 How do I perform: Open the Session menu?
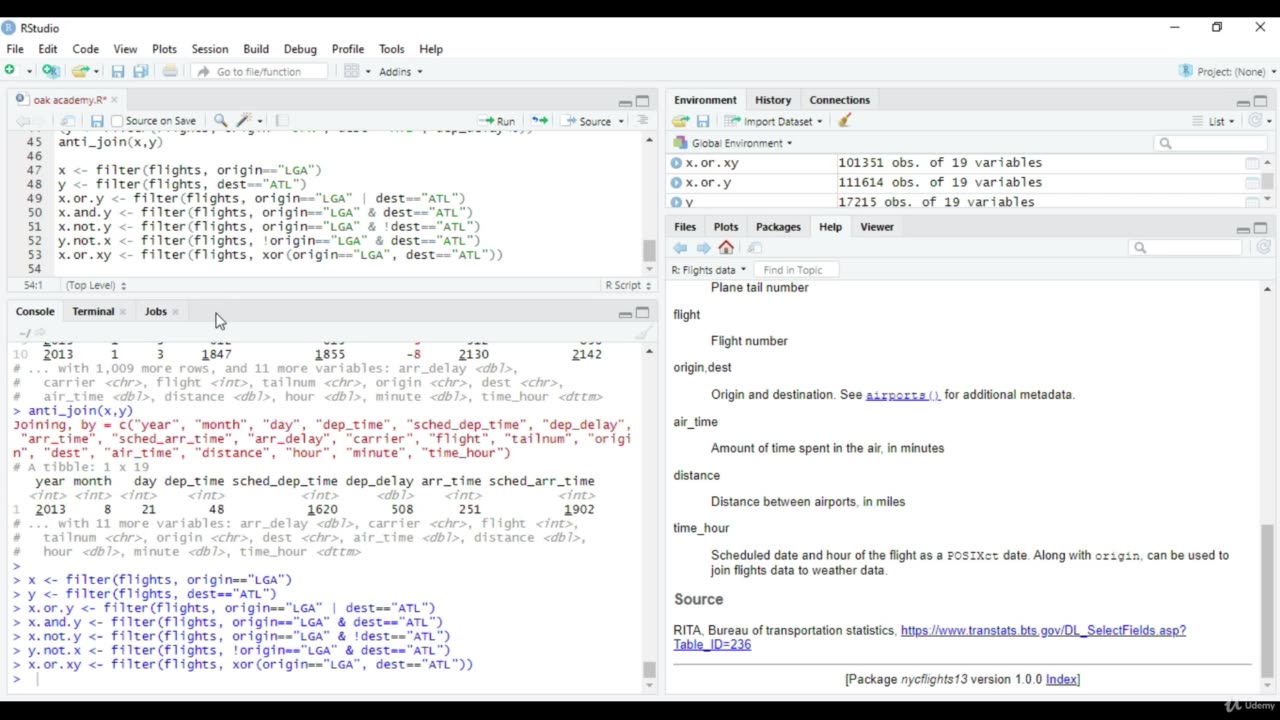click(x=210, y=49)
